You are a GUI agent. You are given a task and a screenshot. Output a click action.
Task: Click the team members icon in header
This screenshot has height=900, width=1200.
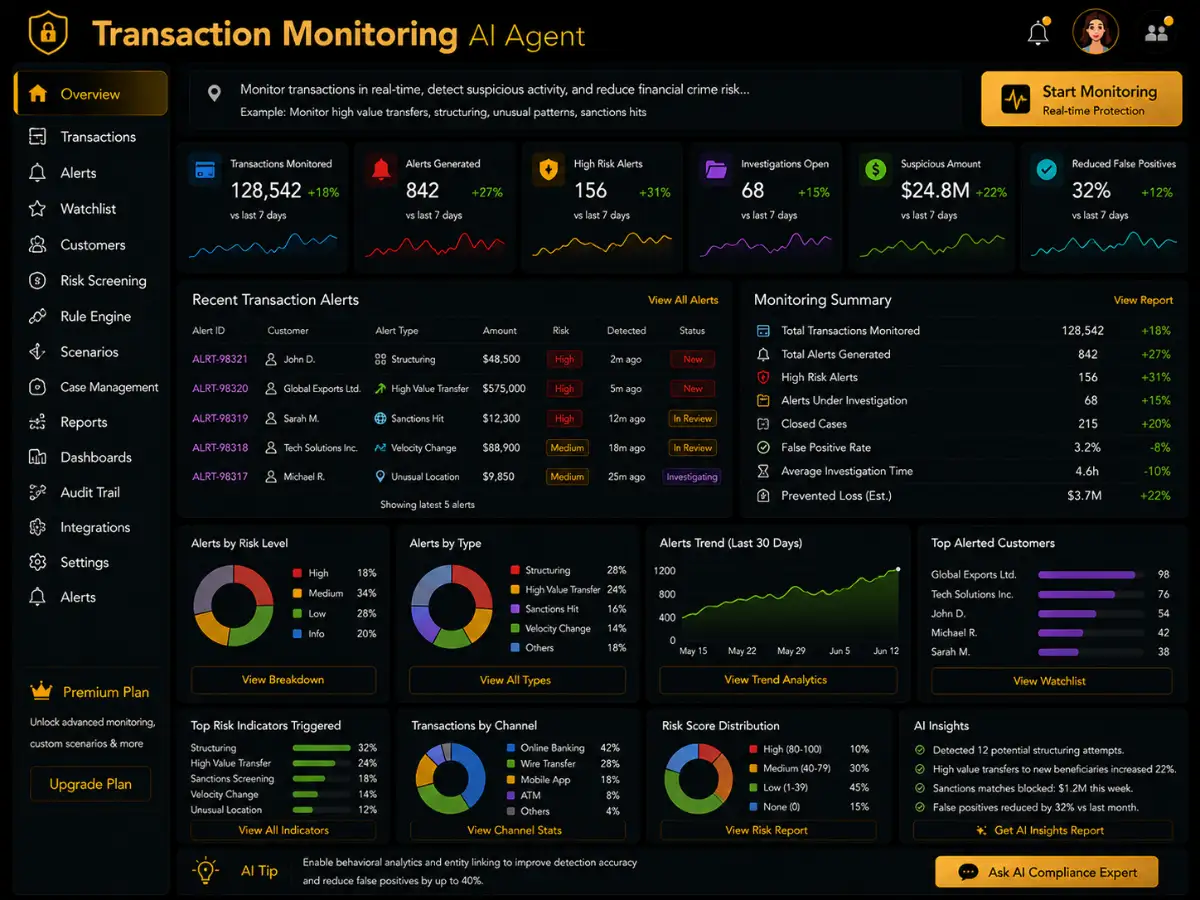[x=1157, y=33]
